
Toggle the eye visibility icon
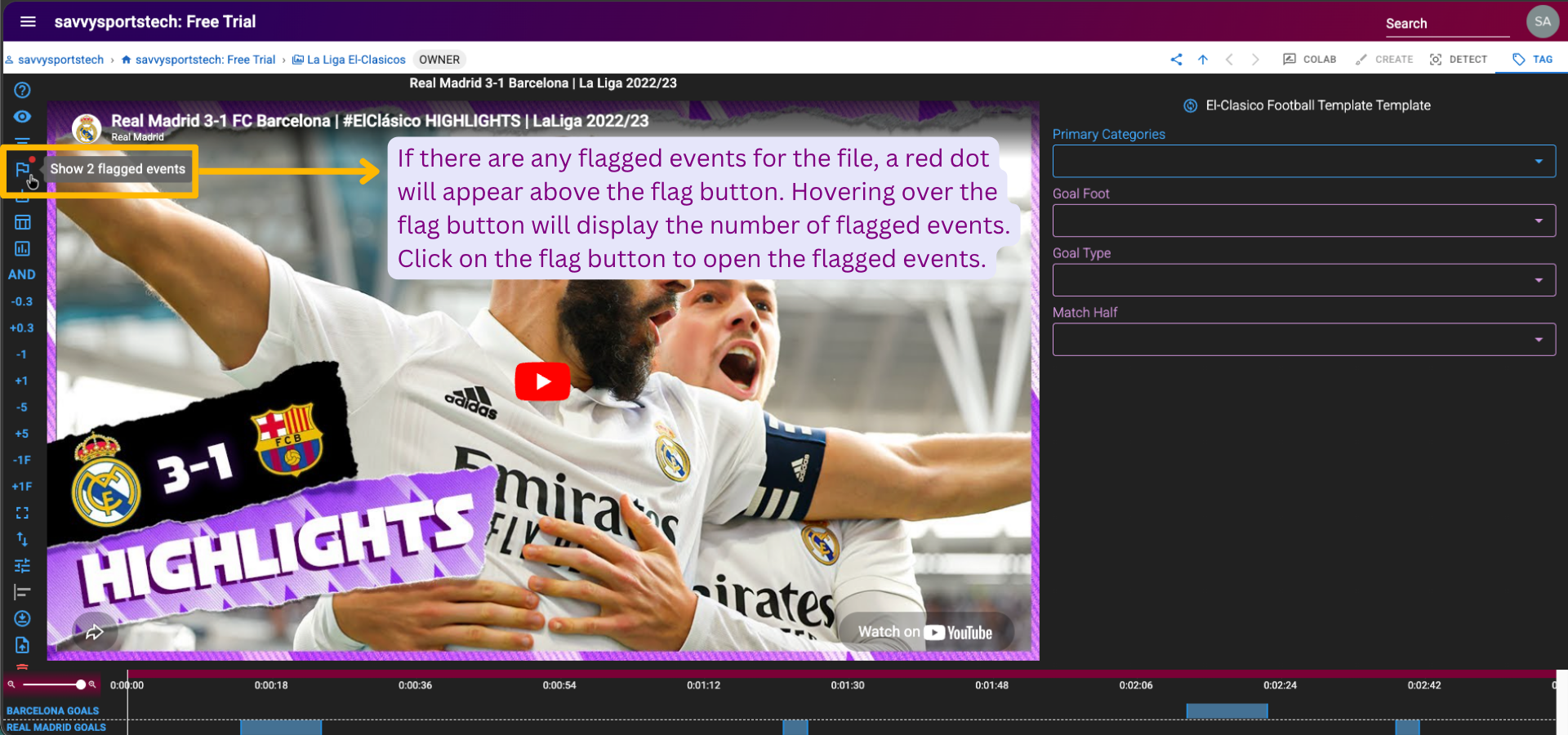(x=22, y=117)
